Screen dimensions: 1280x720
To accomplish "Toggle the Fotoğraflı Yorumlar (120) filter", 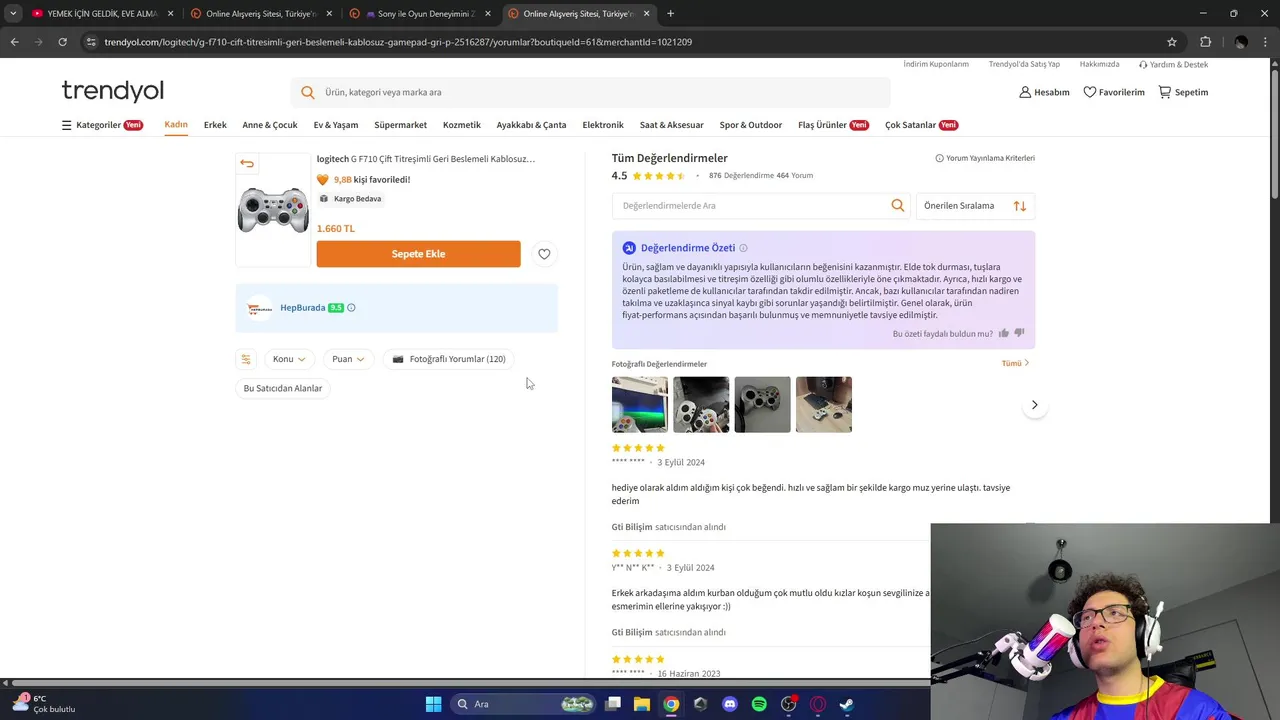I will [x=448, y=359].
